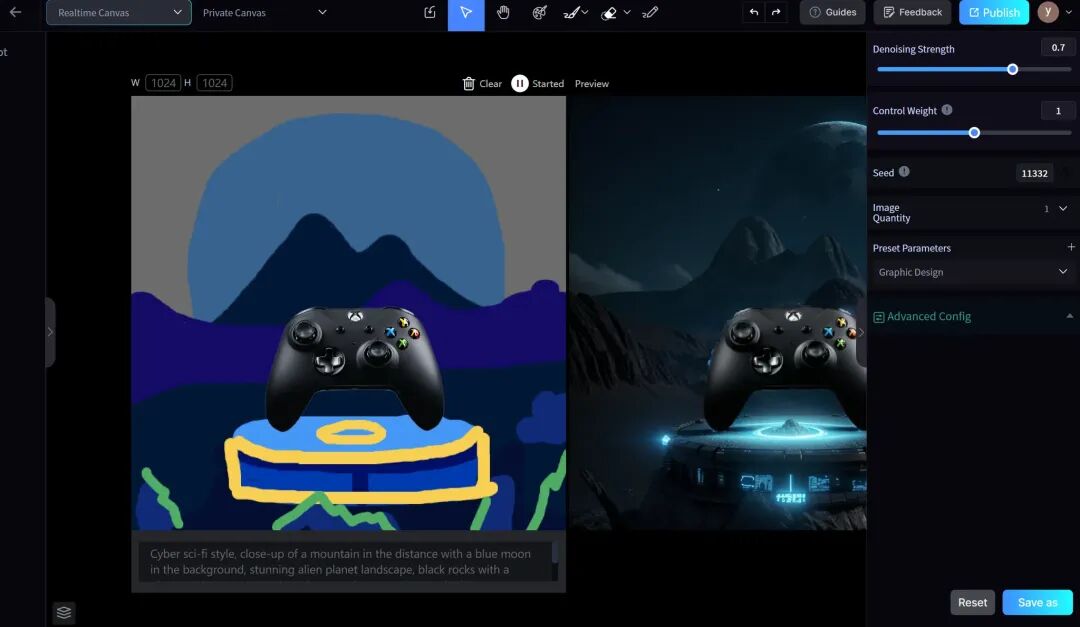Select the hand pan tool
The height and width of the screenshot is (627, 1080).
click(x=503, y=12)
